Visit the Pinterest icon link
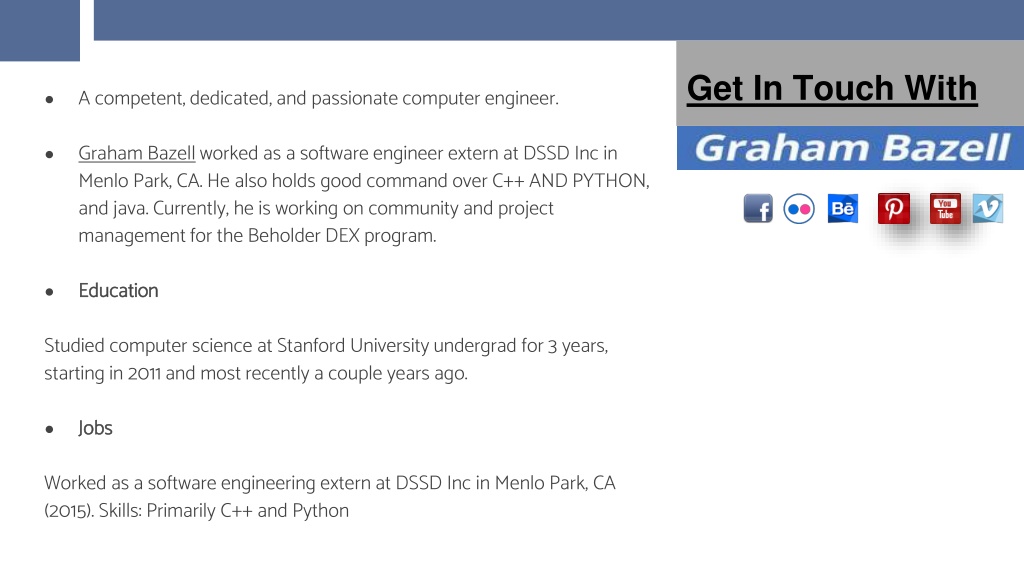Viewport: 1024px width, 576px height. pos(894,209)
